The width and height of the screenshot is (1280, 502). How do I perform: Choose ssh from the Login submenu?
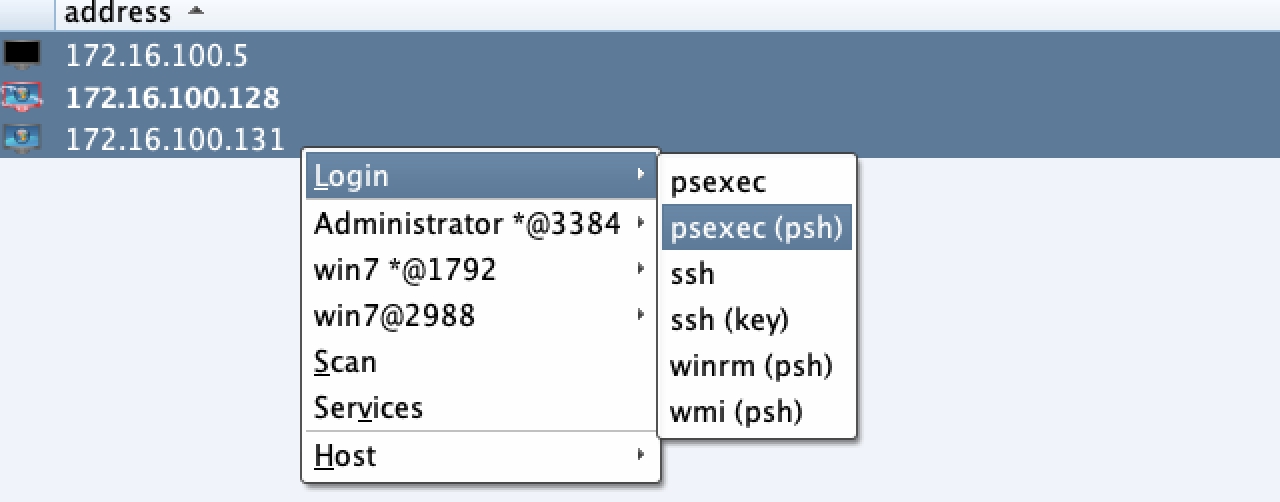[692, 274]
